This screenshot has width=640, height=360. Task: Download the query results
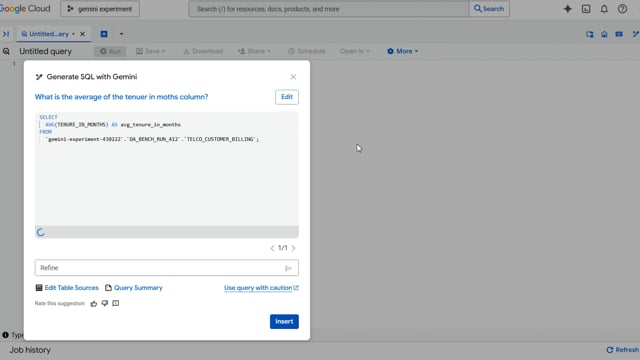203,51
